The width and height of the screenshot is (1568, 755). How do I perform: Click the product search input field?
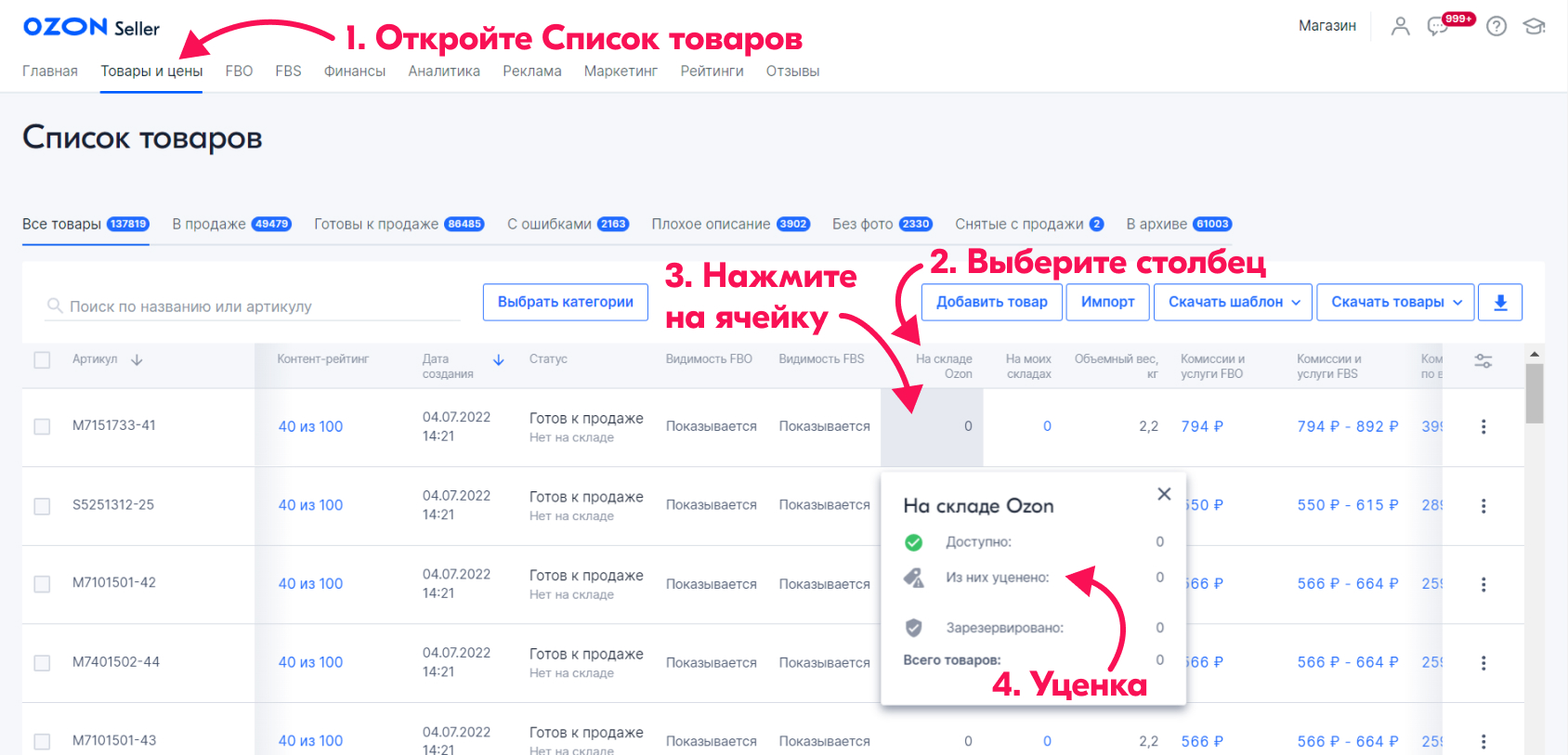click(x=260, y=306)
